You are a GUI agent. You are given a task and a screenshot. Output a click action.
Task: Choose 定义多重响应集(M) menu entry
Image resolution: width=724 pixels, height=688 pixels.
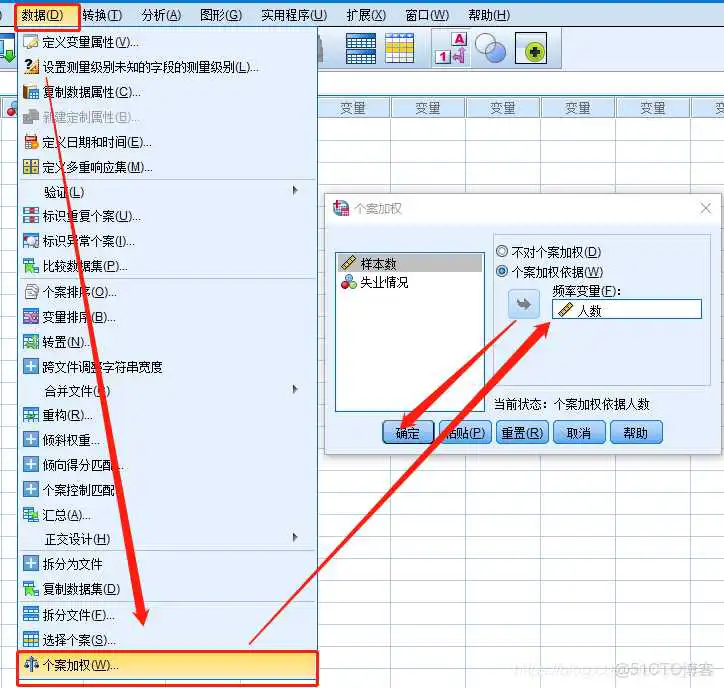click(x=168, y=167)
